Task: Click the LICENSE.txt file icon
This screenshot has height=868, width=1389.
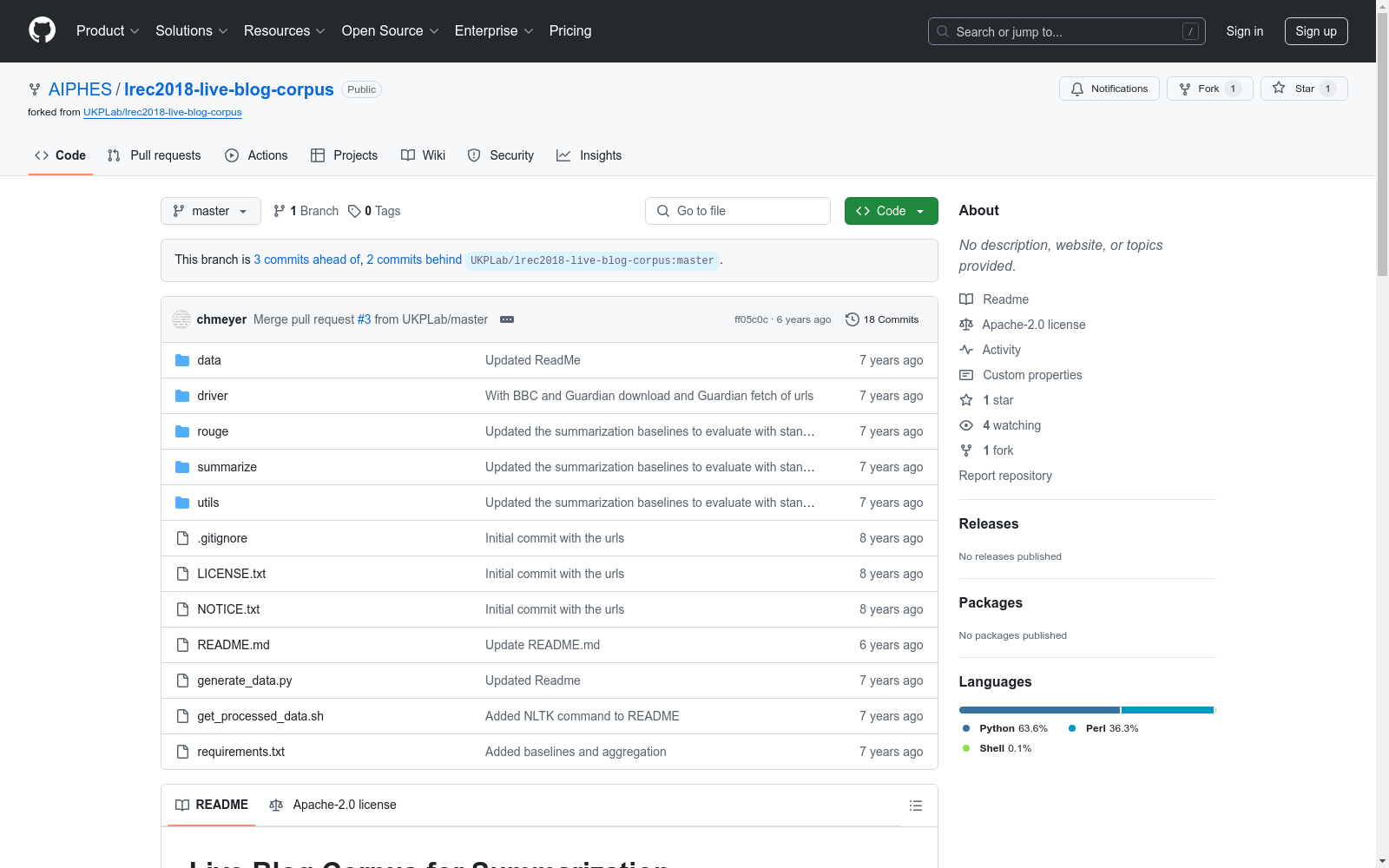Action: tap(182, 574)
